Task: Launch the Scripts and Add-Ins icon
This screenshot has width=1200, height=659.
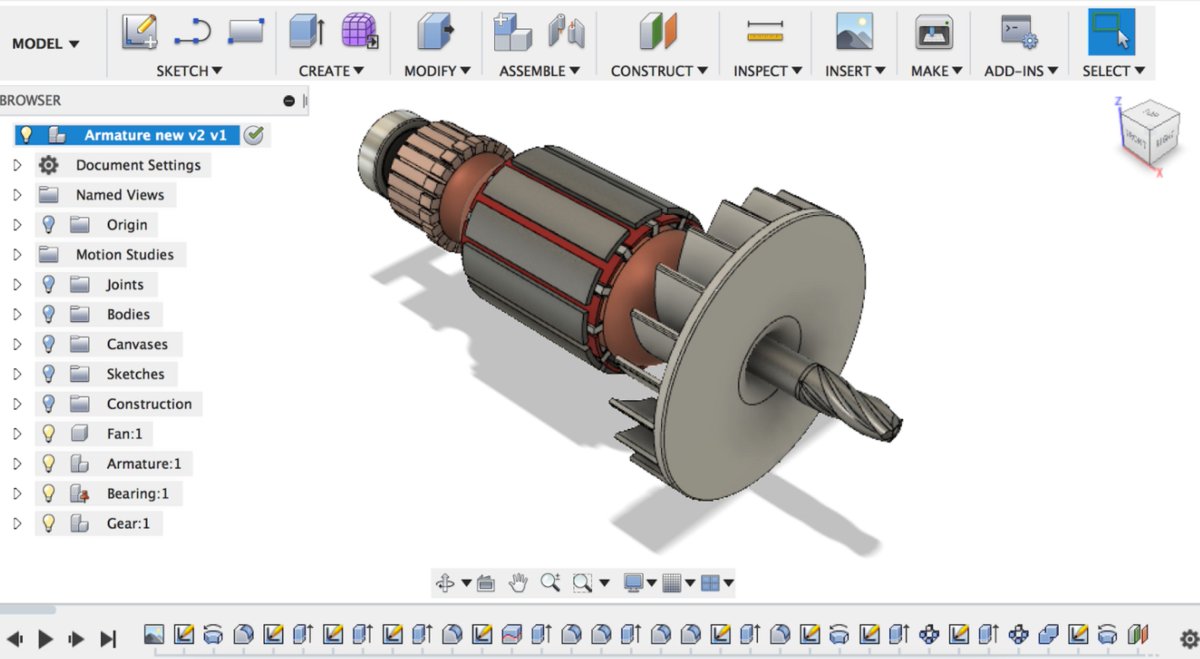Action: point(1019,33)
